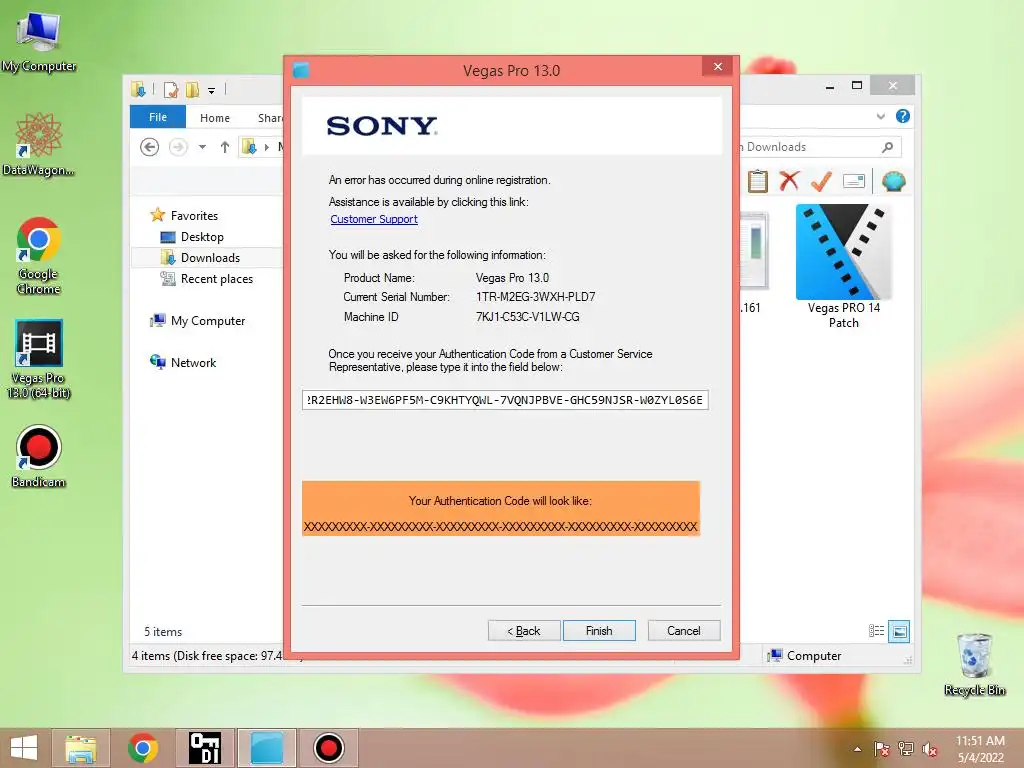Close the Vegas Pro 13.0 dialog

pos(718,67)
